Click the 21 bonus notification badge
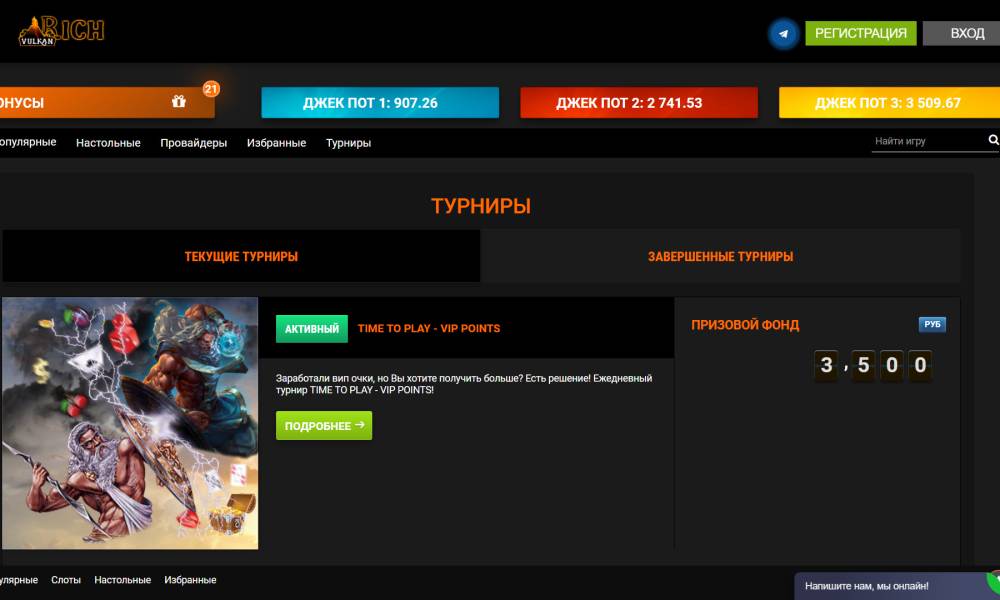 211,89
